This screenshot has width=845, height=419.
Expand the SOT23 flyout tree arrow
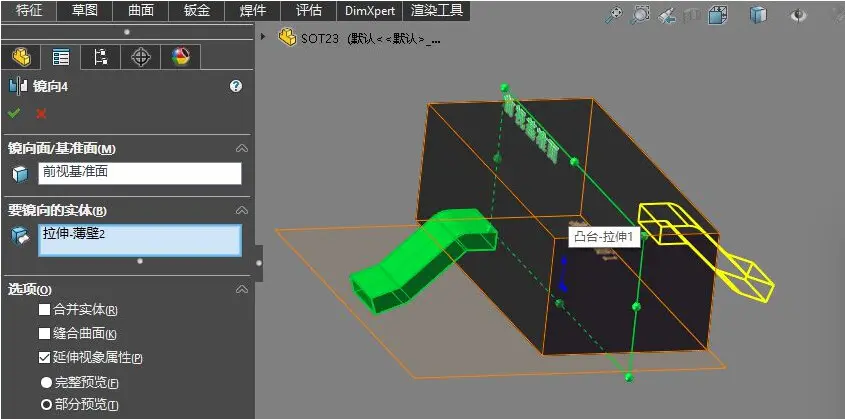[263, 37]
